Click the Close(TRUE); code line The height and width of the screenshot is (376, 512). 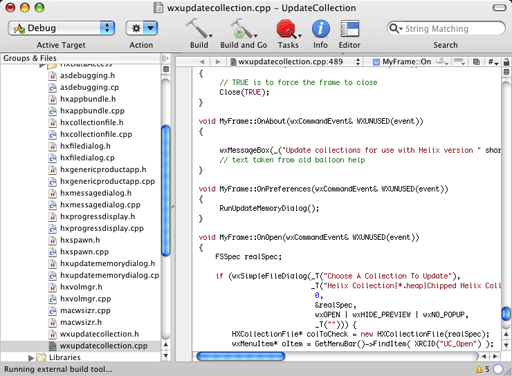(x=244, y=92)
